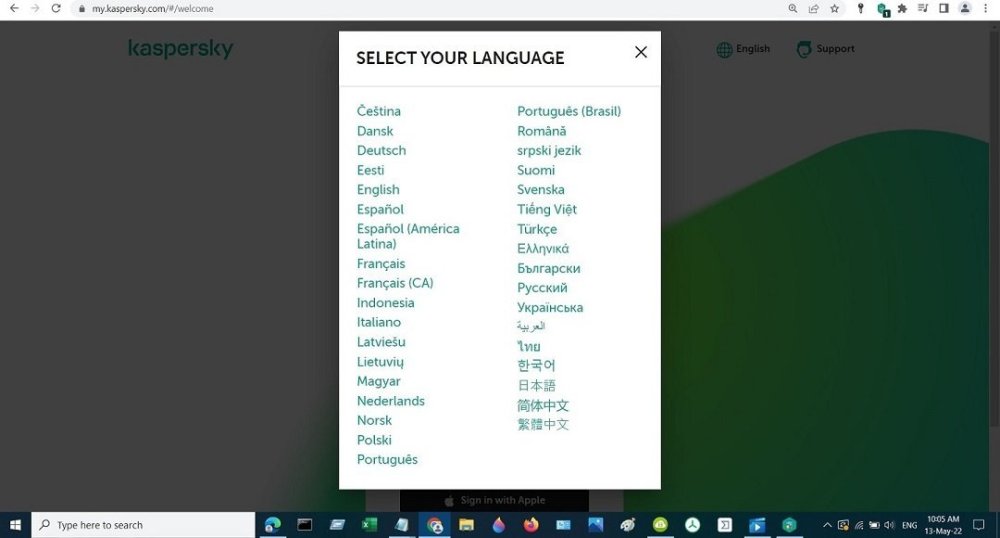Click the key extension icon
Screen dimensions: 1000x538
click(x=860, y=8)
